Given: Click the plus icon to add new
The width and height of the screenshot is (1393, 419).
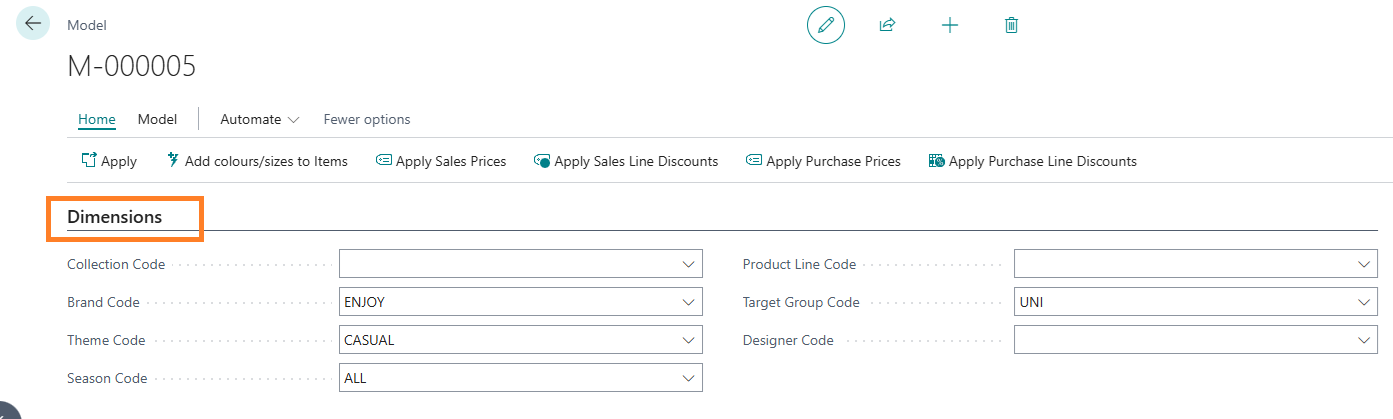Looking at the screenshot, I should pyautogui.click(x=950, y=26).
